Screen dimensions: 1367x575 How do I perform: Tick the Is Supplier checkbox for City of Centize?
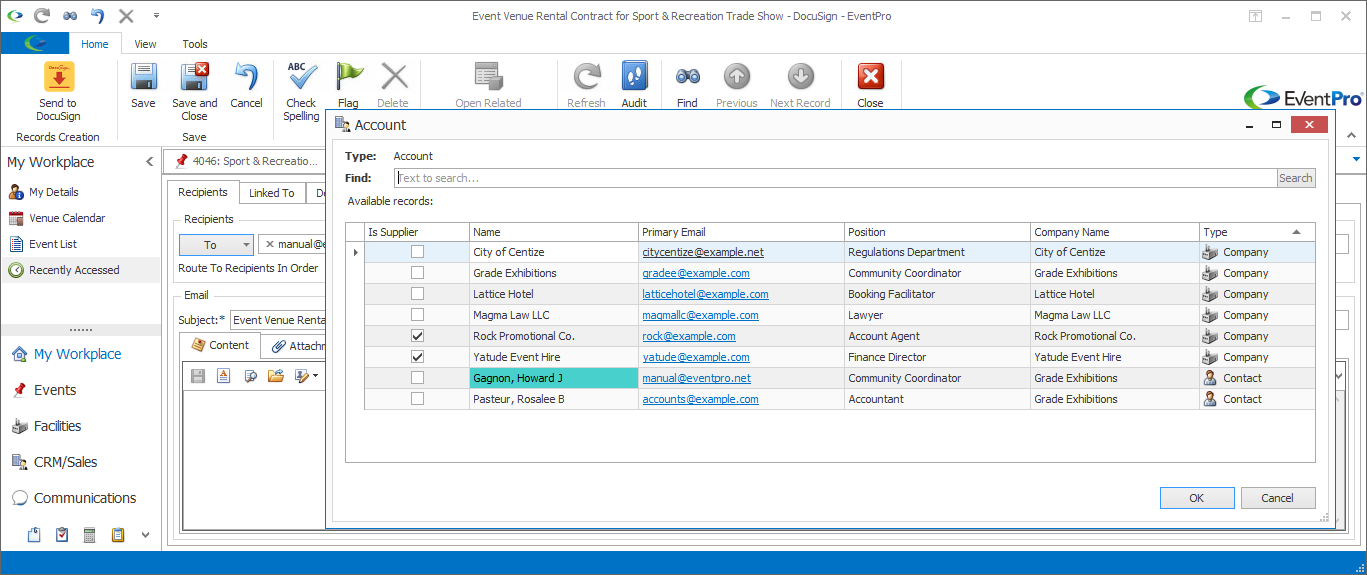[x=417, y=252]
